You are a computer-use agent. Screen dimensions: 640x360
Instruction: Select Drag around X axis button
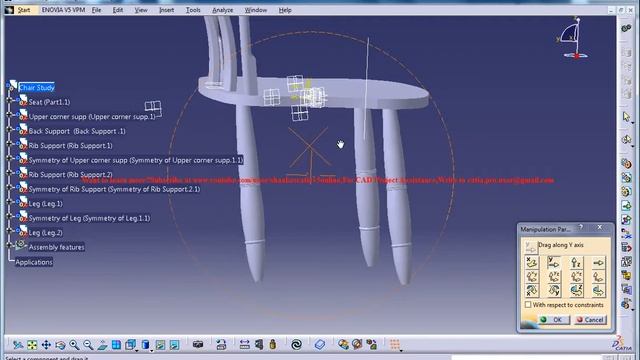point(531,291)
